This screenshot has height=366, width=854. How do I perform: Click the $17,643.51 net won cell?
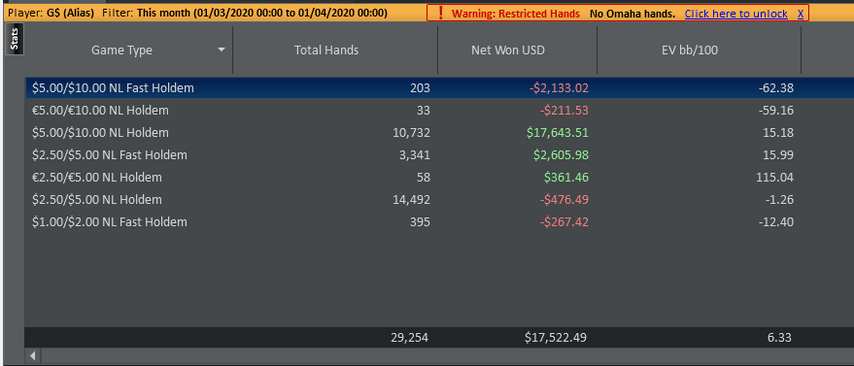pyautogui.click(x=557, y=133)
